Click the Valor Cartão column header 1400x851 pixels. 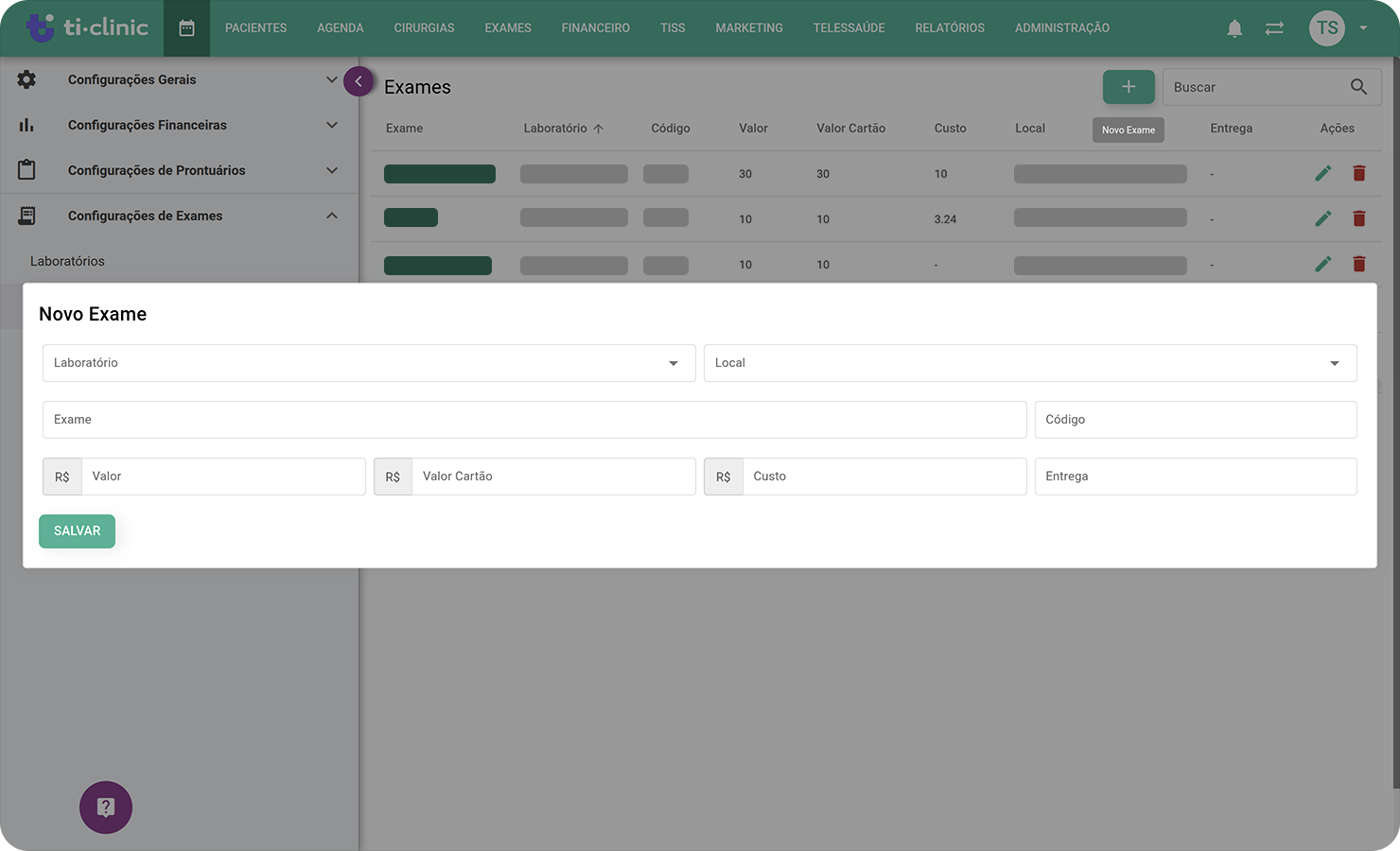tap(851, 129)
